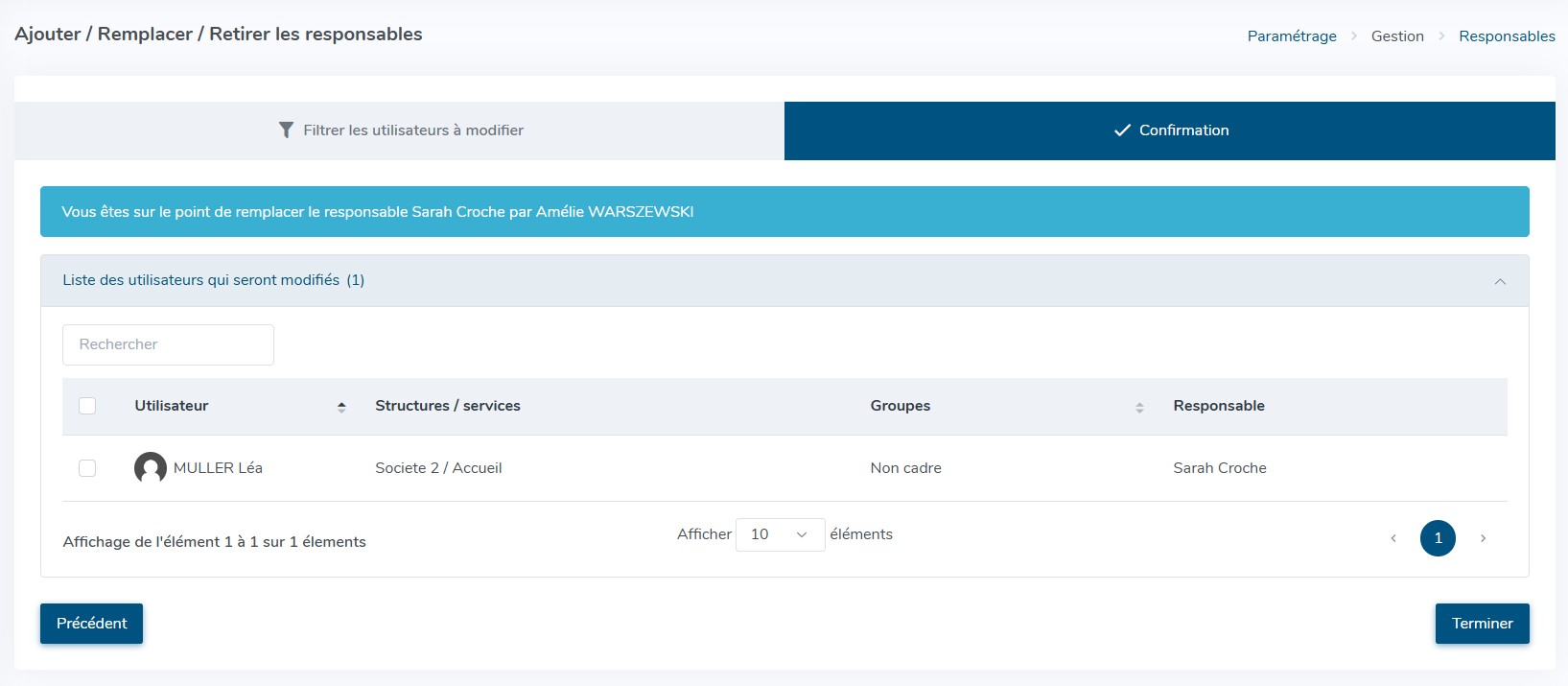Open the Responsables breadcrumb link
This screenshot has width=1568, height=686.
pyautogui.click(x=1507, y=36)
